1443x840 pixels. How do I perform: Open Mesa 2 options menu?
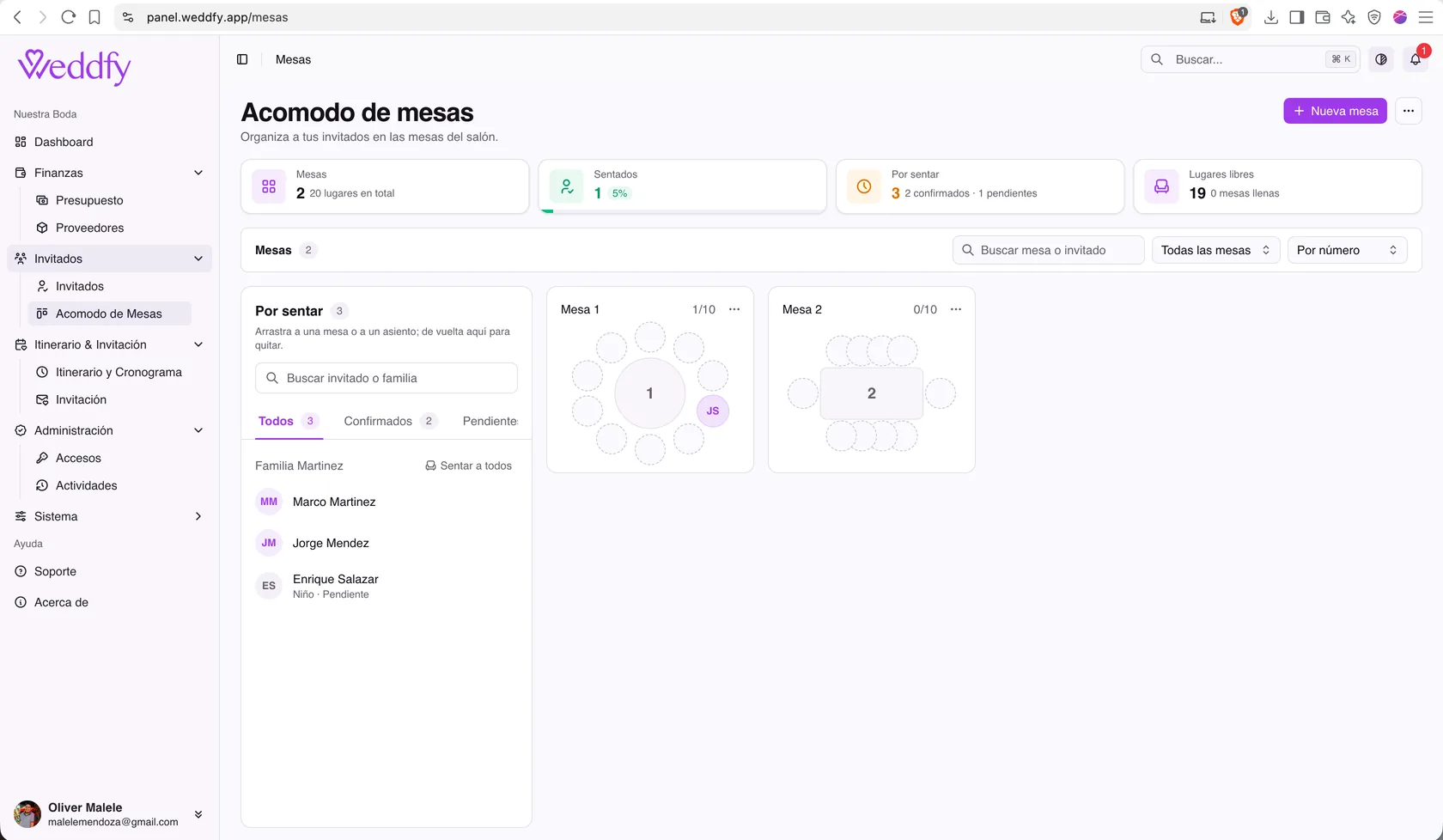pos(956,309)
